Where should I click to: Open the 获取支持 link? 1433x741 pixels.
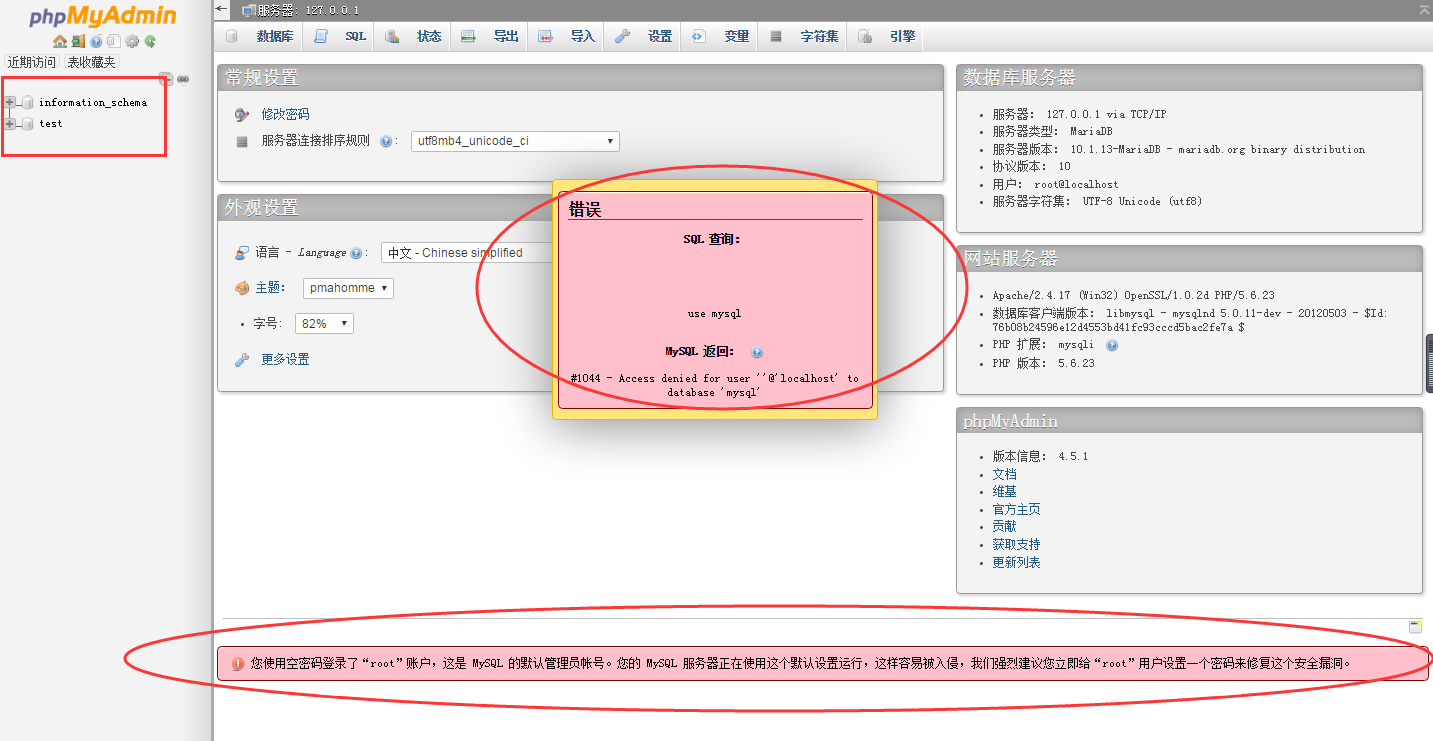pyautogui.click(x=1016, y=545)
